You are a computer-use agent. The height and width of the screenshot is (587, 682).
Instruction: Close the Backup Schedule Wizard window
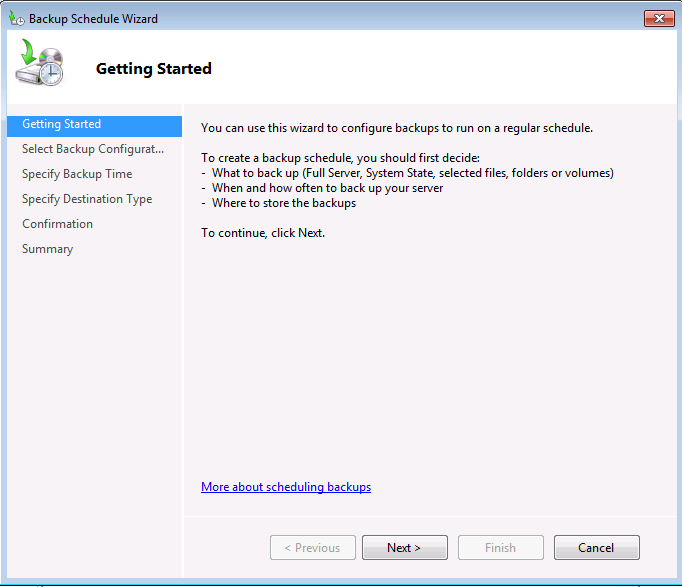click(x=658, y=18)
